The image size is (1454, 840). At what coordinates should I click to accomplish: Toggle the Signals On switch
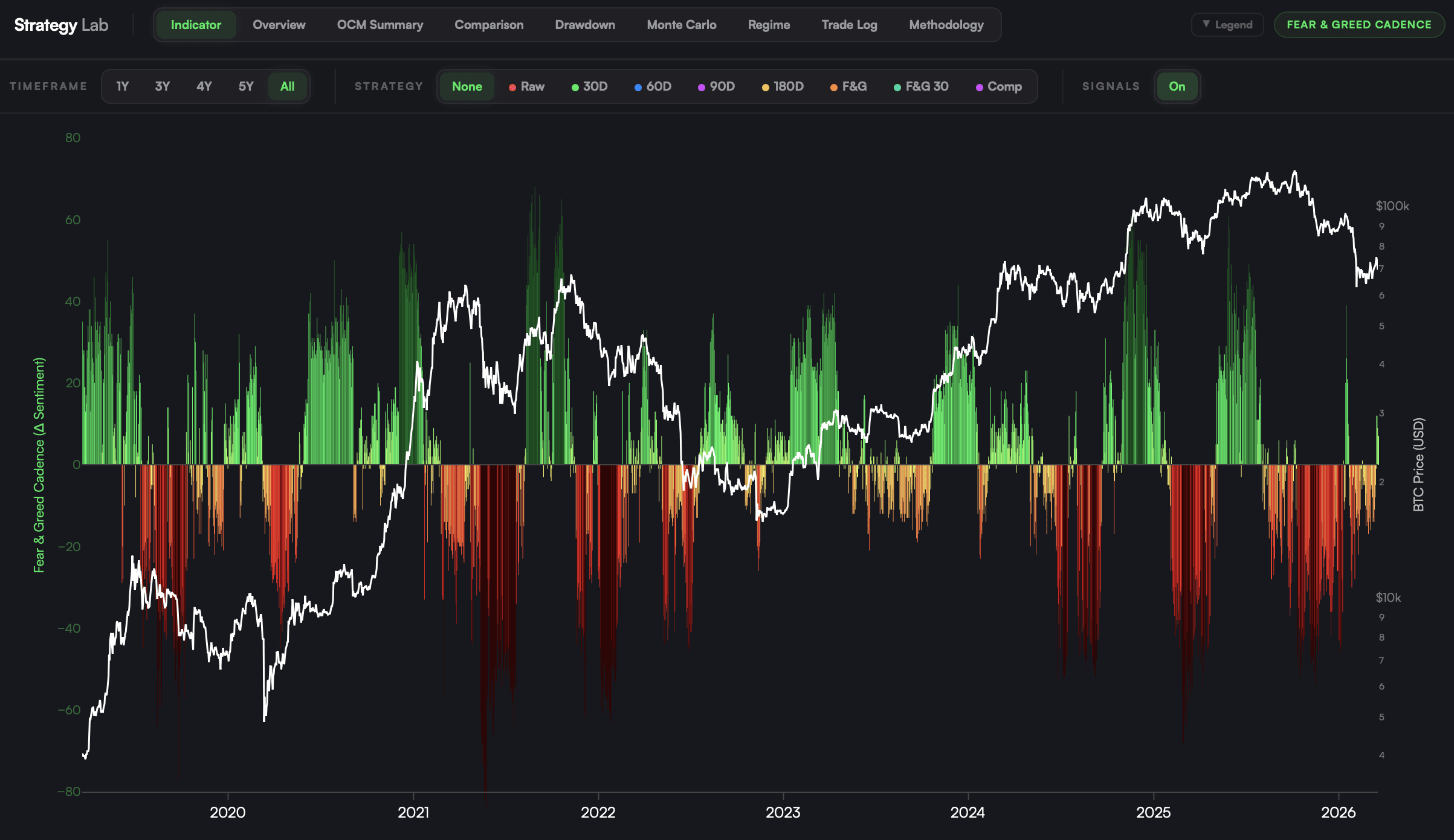[x=1177, y=86]
